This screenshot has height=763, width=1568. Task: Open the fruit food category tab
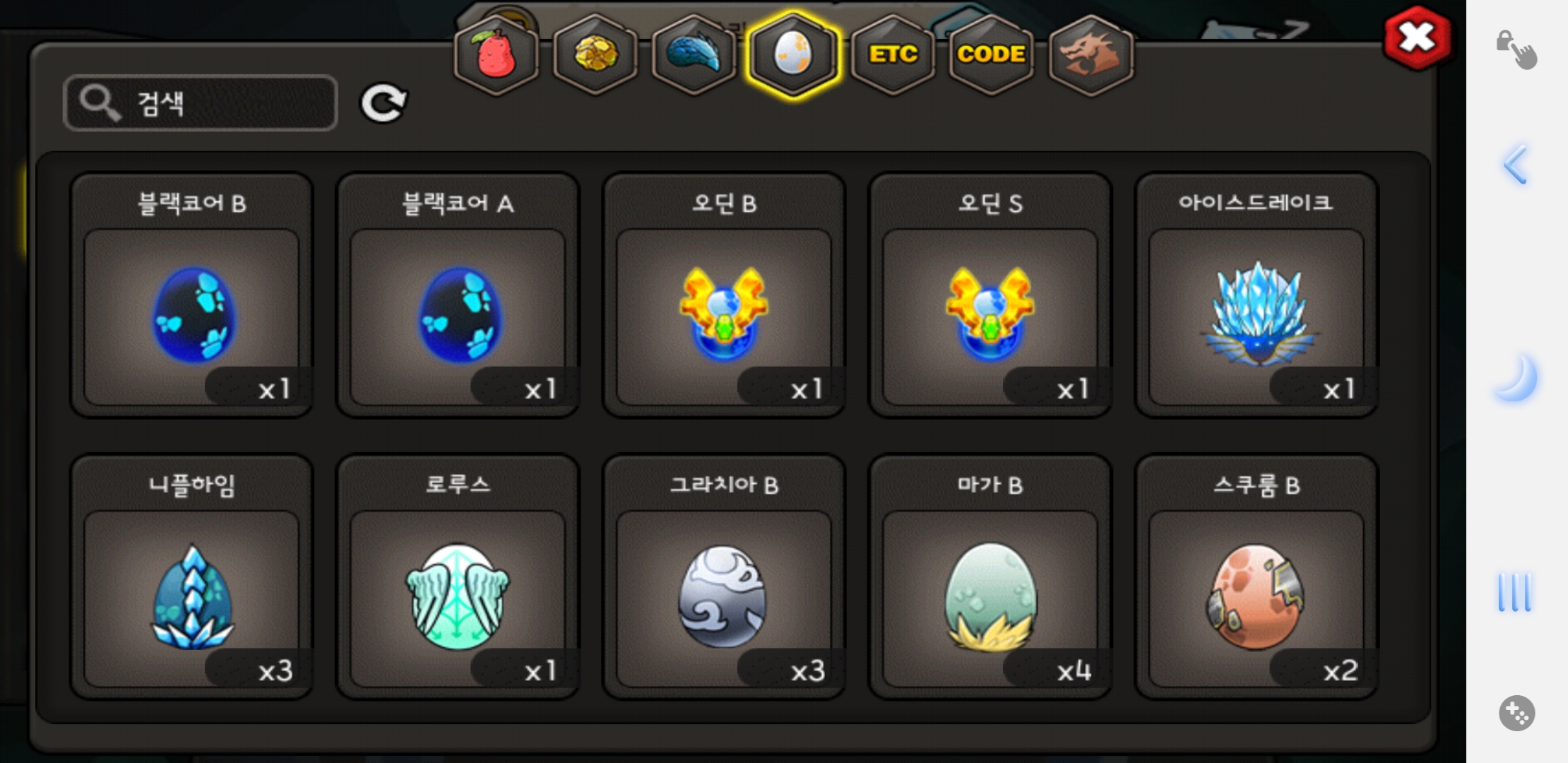[496, 55]
